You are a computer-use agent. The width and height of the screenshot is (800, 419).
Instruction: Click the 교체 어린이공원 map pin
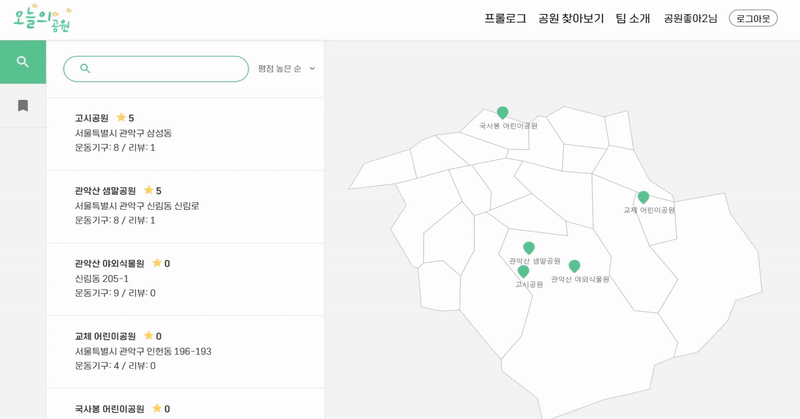643,197
